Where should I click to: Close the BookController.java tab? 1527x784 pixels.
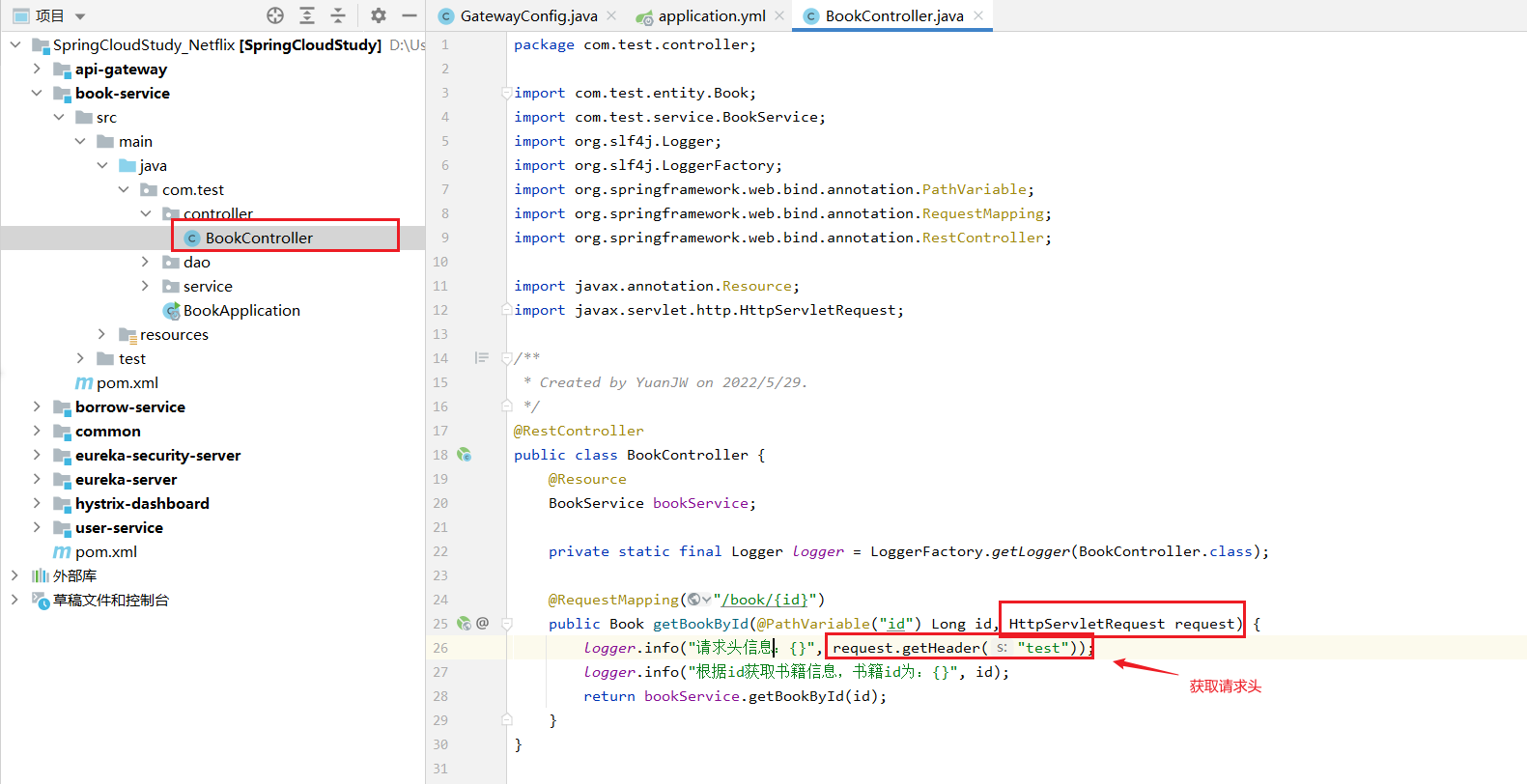point(978,15)
